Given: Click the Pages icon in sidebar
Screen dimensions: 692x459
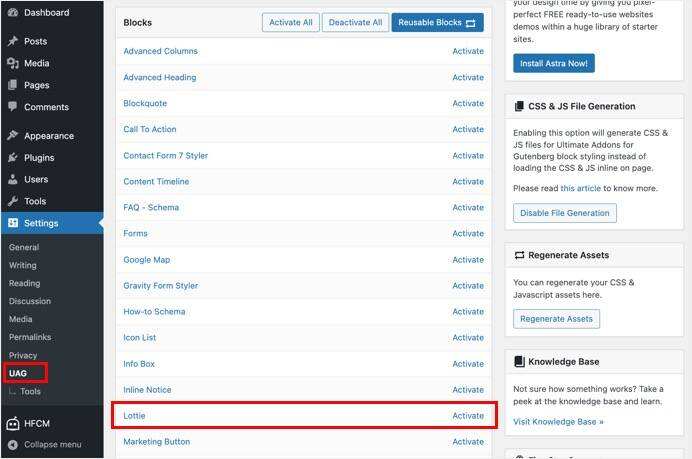Looking at the screenshot, I should 13,85.
